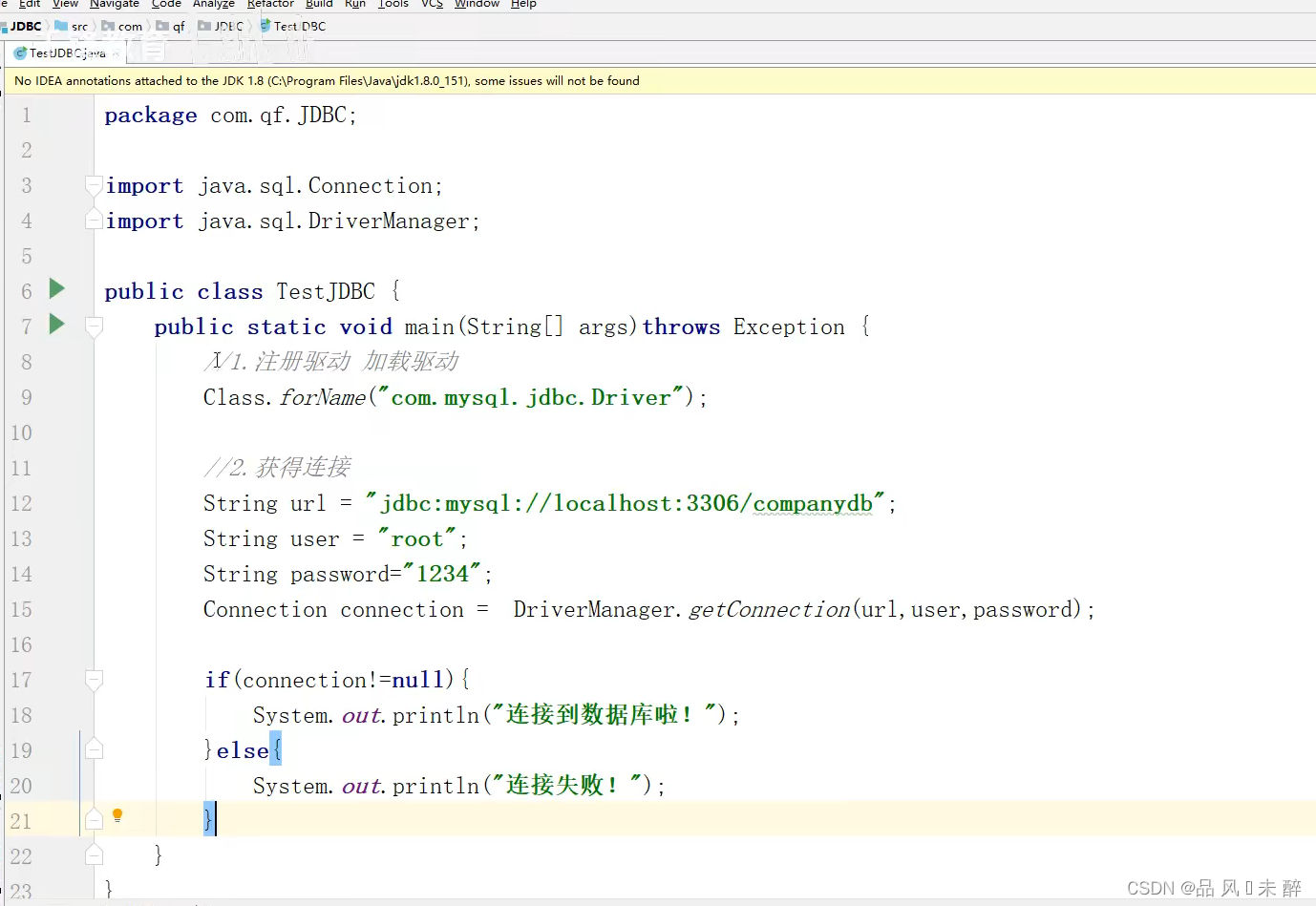Close the TestJDBC.java tab
This screenshot has height=906, width=1316.
pyautogui.click(x=117, y=53)
